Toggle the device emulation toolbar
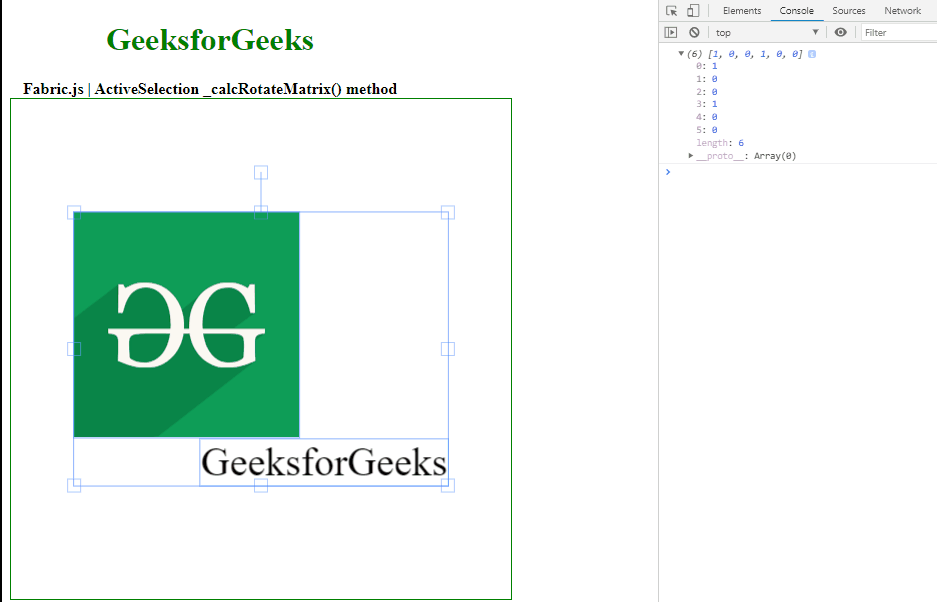 (691, 10)
